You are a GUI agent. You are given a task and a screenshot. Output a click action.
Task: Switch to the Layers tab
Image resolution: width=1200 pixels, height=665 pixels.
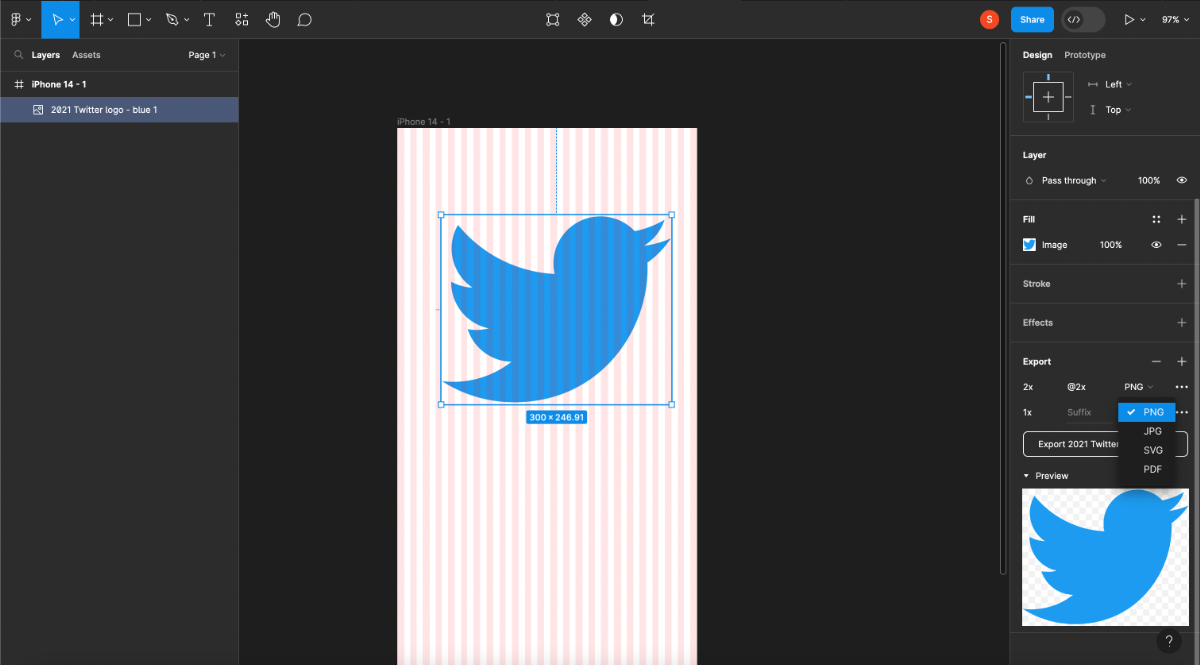(x=45, y=55)
